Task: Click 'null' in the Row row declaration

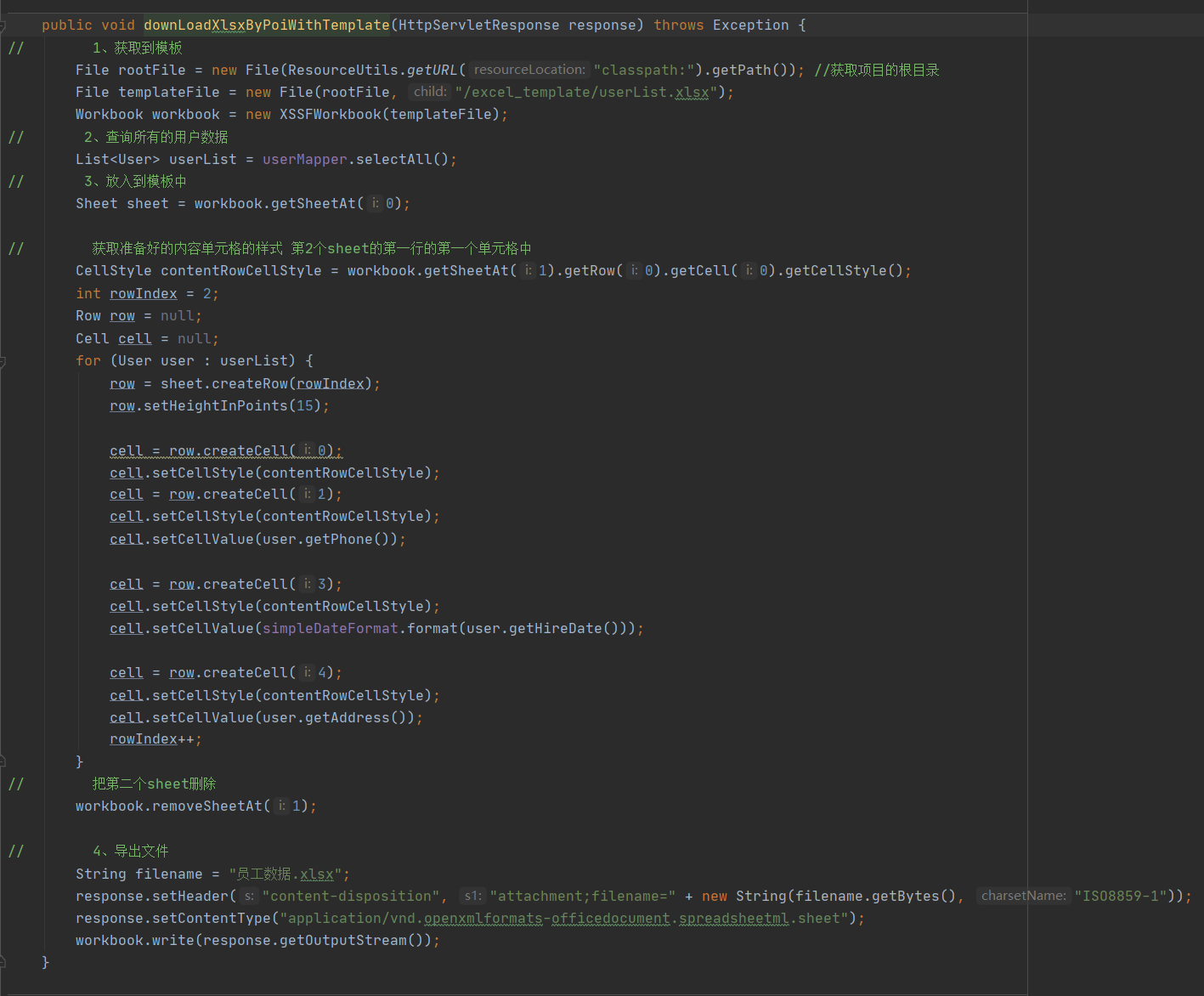Action: click(178, 315)
